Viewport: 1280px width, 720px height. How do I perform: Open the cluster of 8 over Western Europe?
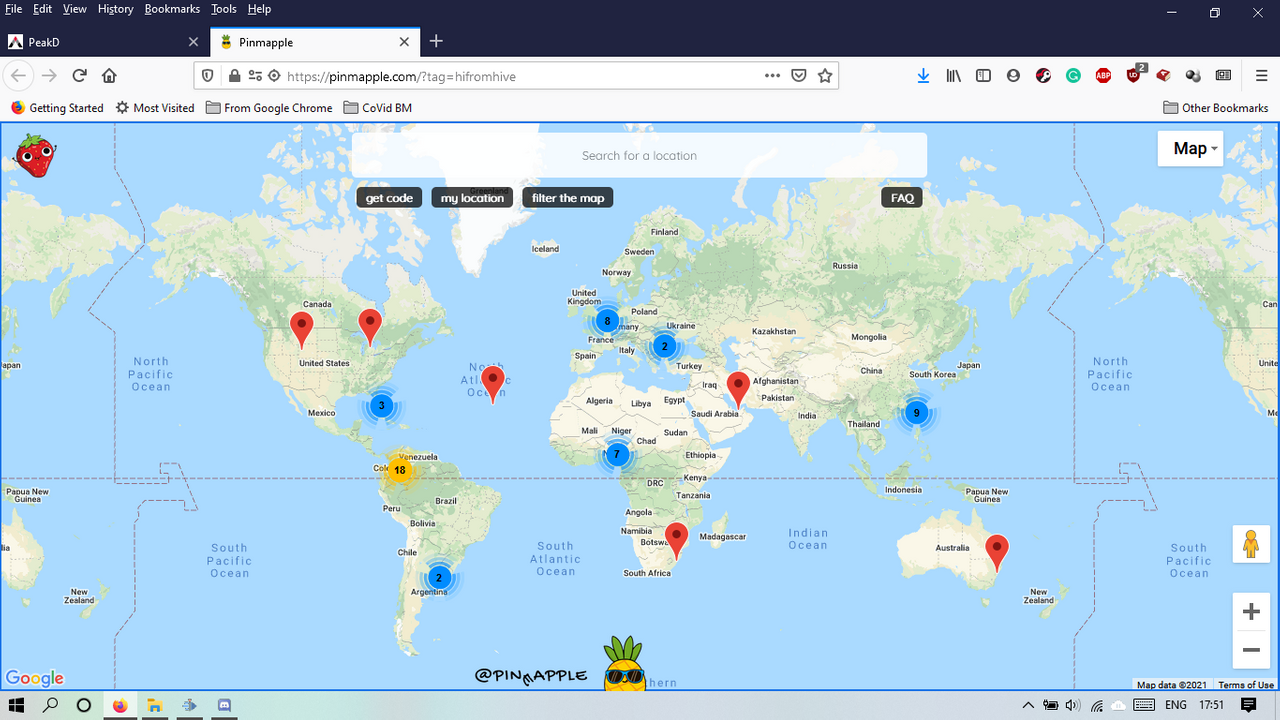607,321
